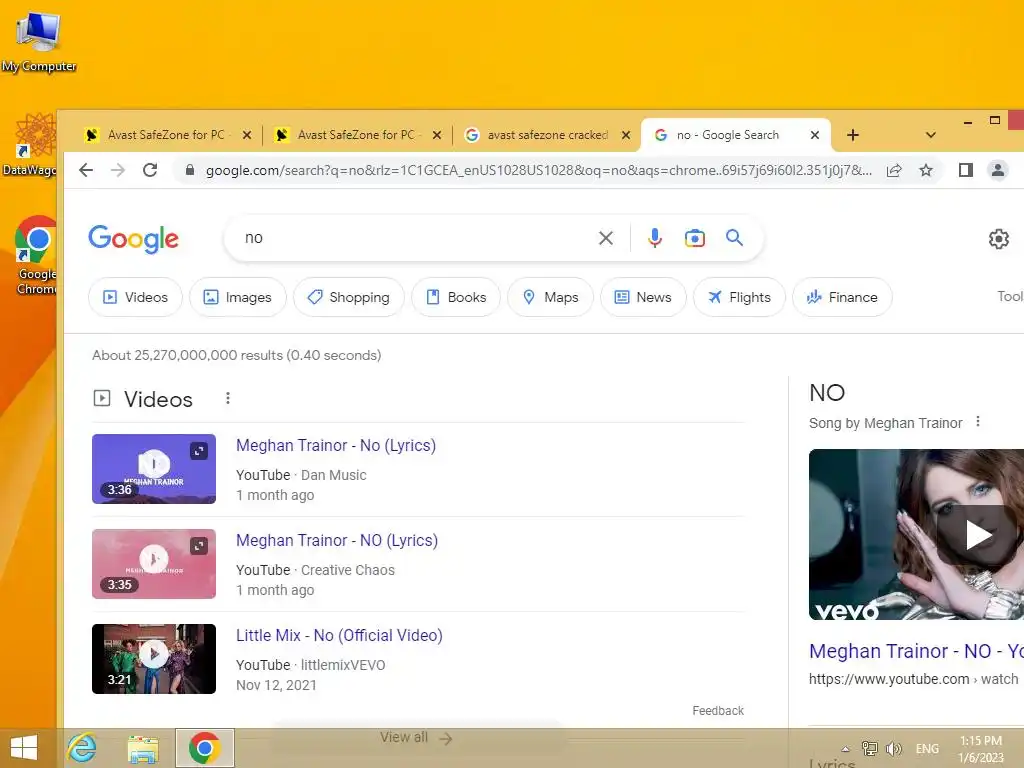Switch the ENG input language indicator

tap(927, 748)
